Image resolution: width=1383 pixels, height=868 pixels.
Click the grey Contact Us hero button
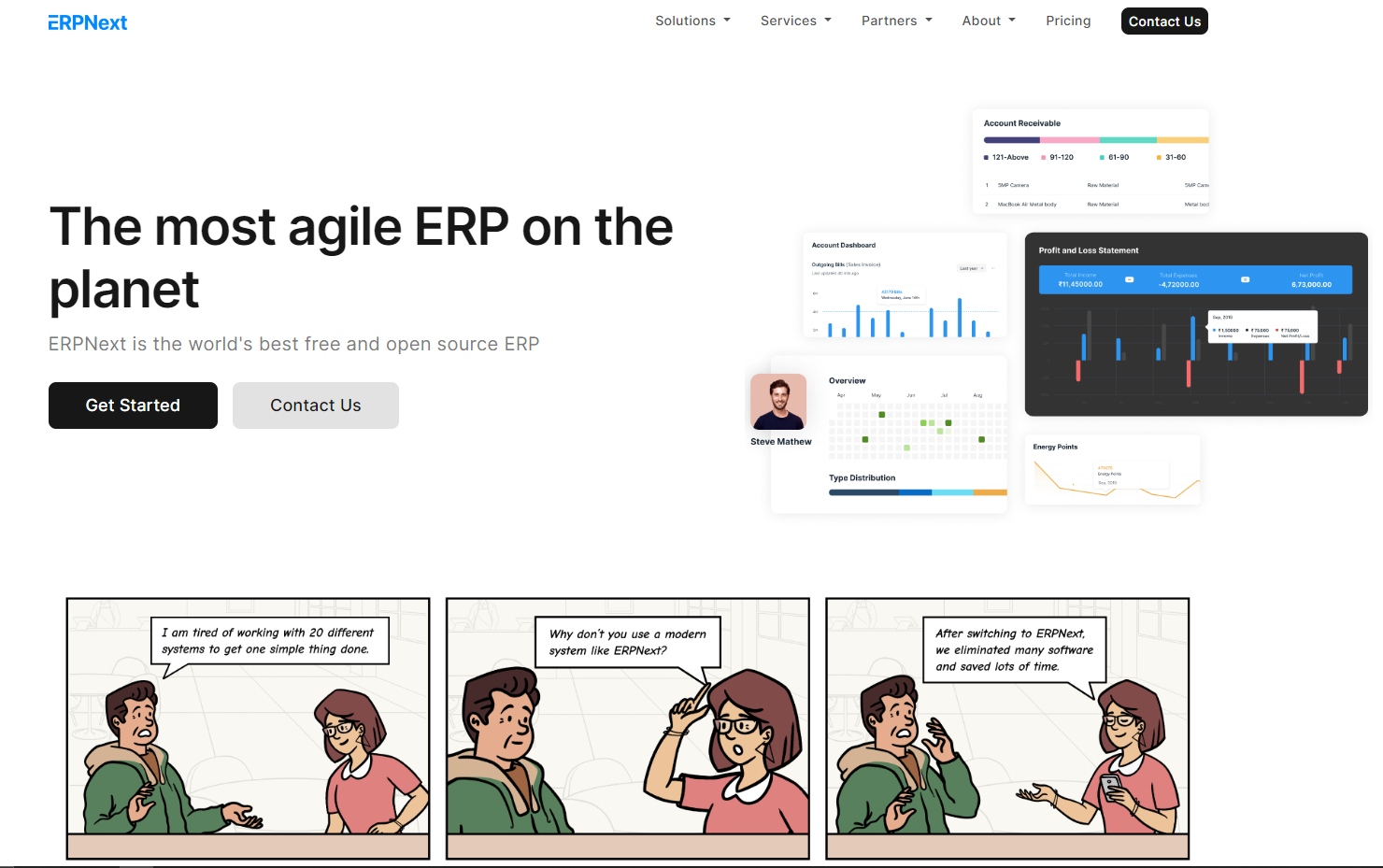click(315, 406)
